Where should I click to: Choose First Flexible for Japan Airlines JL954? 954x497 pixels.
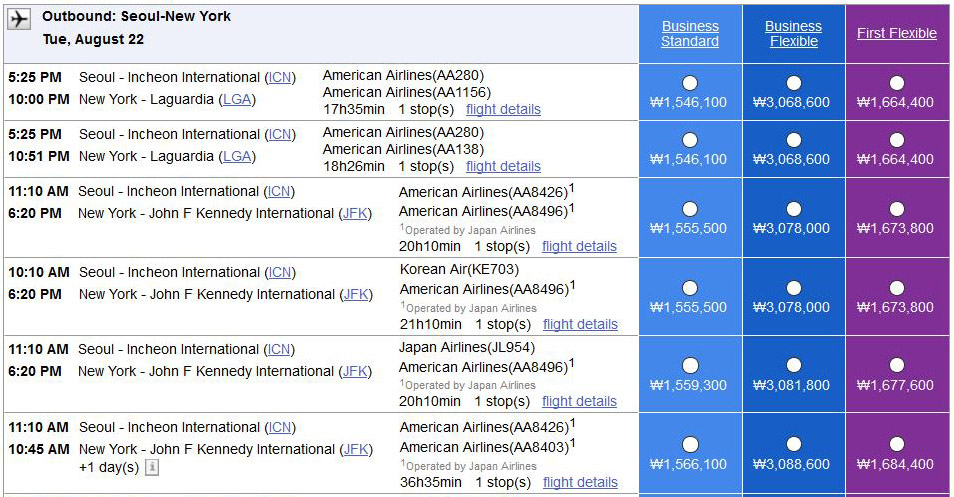click(897, 366)
